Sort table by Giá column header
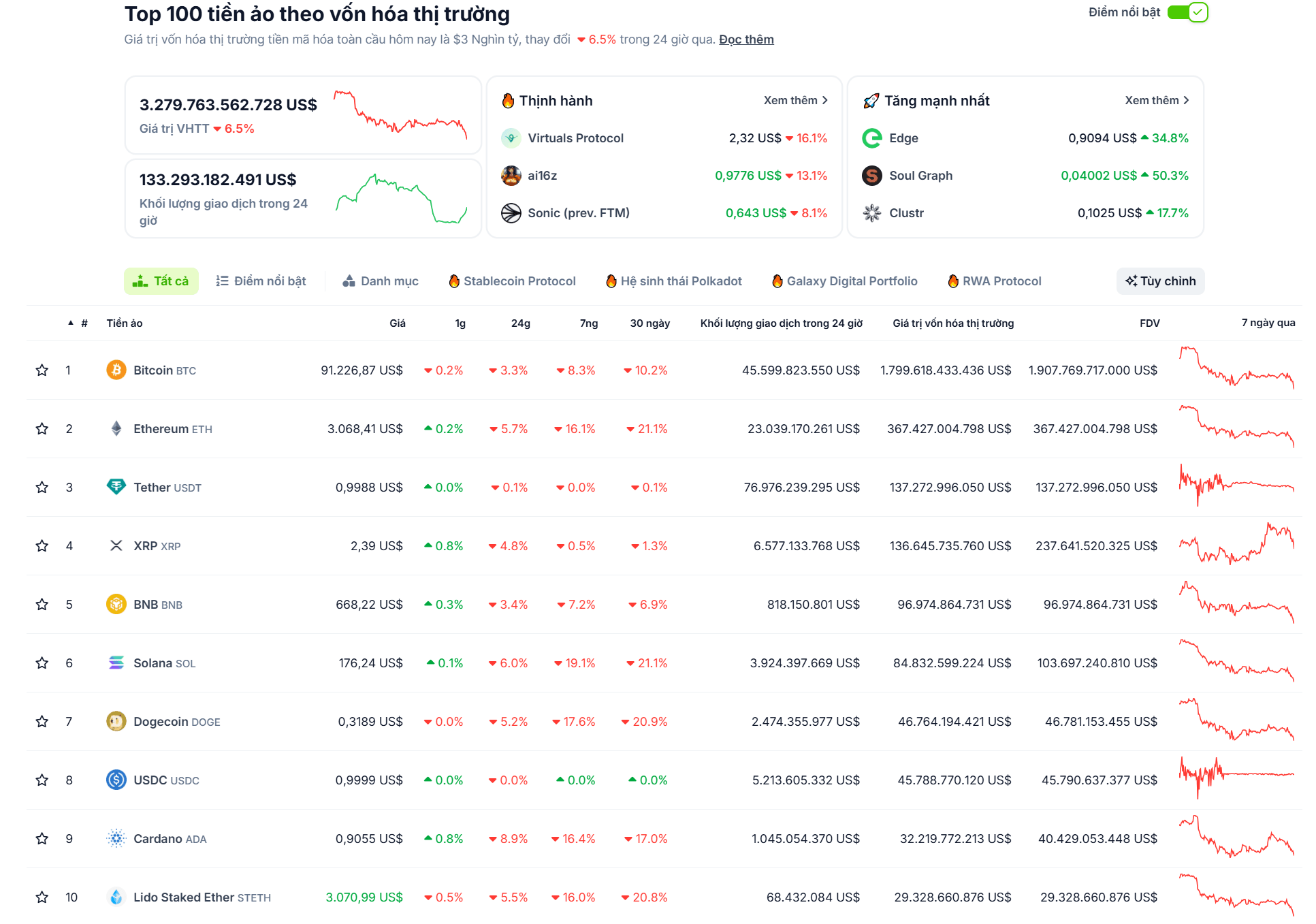The height and width of the screenshot is (924, 1316). [398, 323]
